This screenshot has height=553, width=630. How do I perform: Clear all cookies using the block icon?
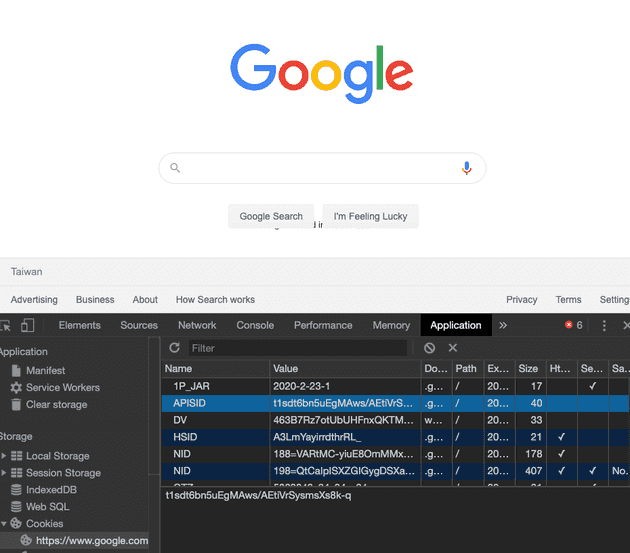click(429, 348)
